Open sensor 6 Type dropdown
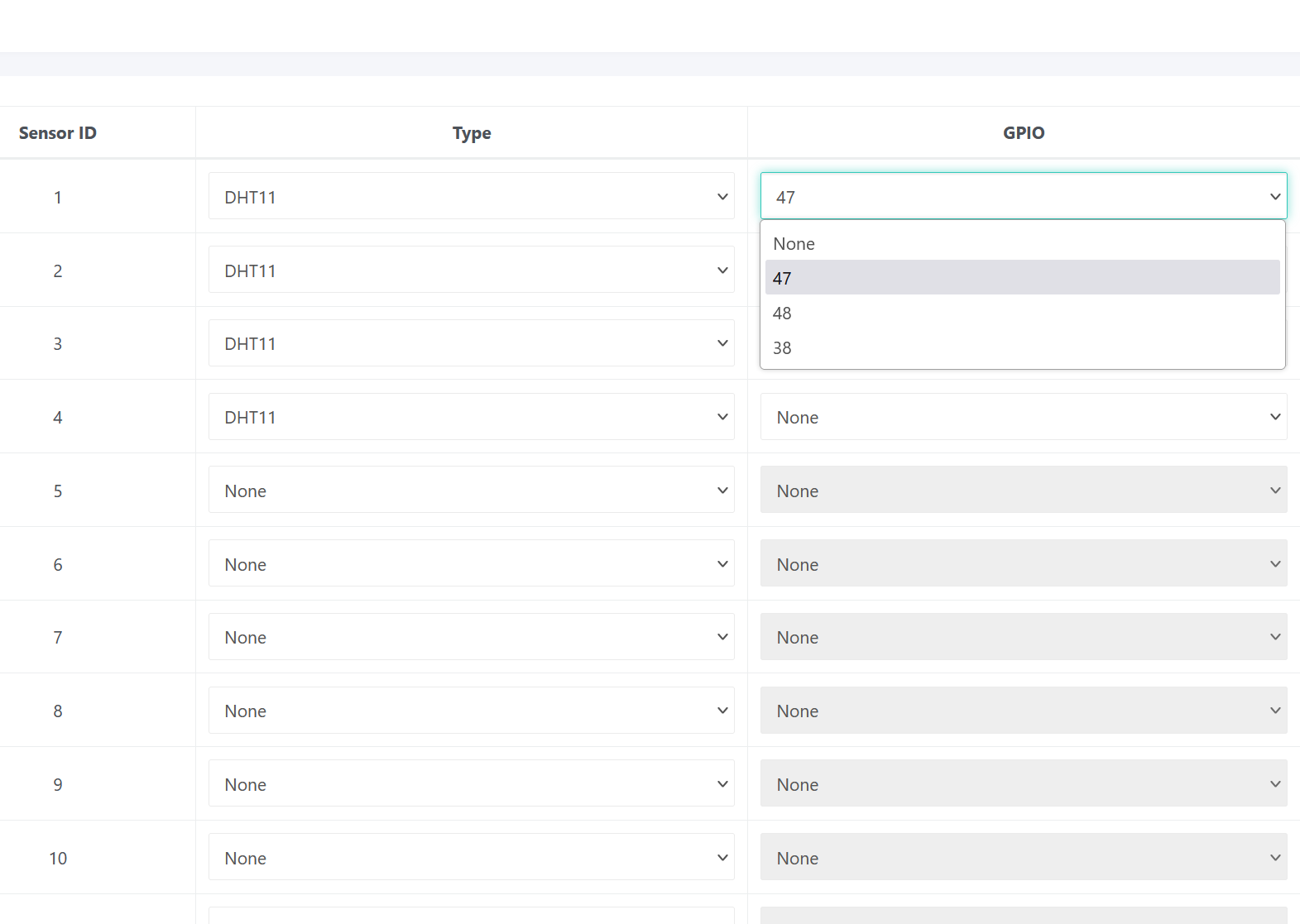 471,564
